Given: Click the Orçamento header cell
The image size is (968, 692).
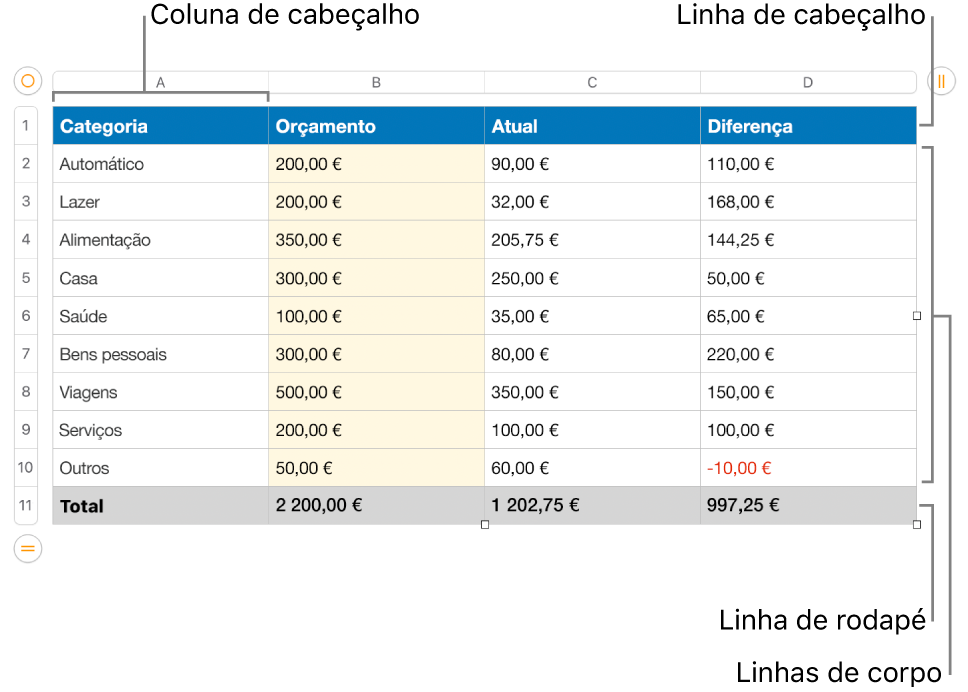Looking at the screenshot, I should coord(377,126).
